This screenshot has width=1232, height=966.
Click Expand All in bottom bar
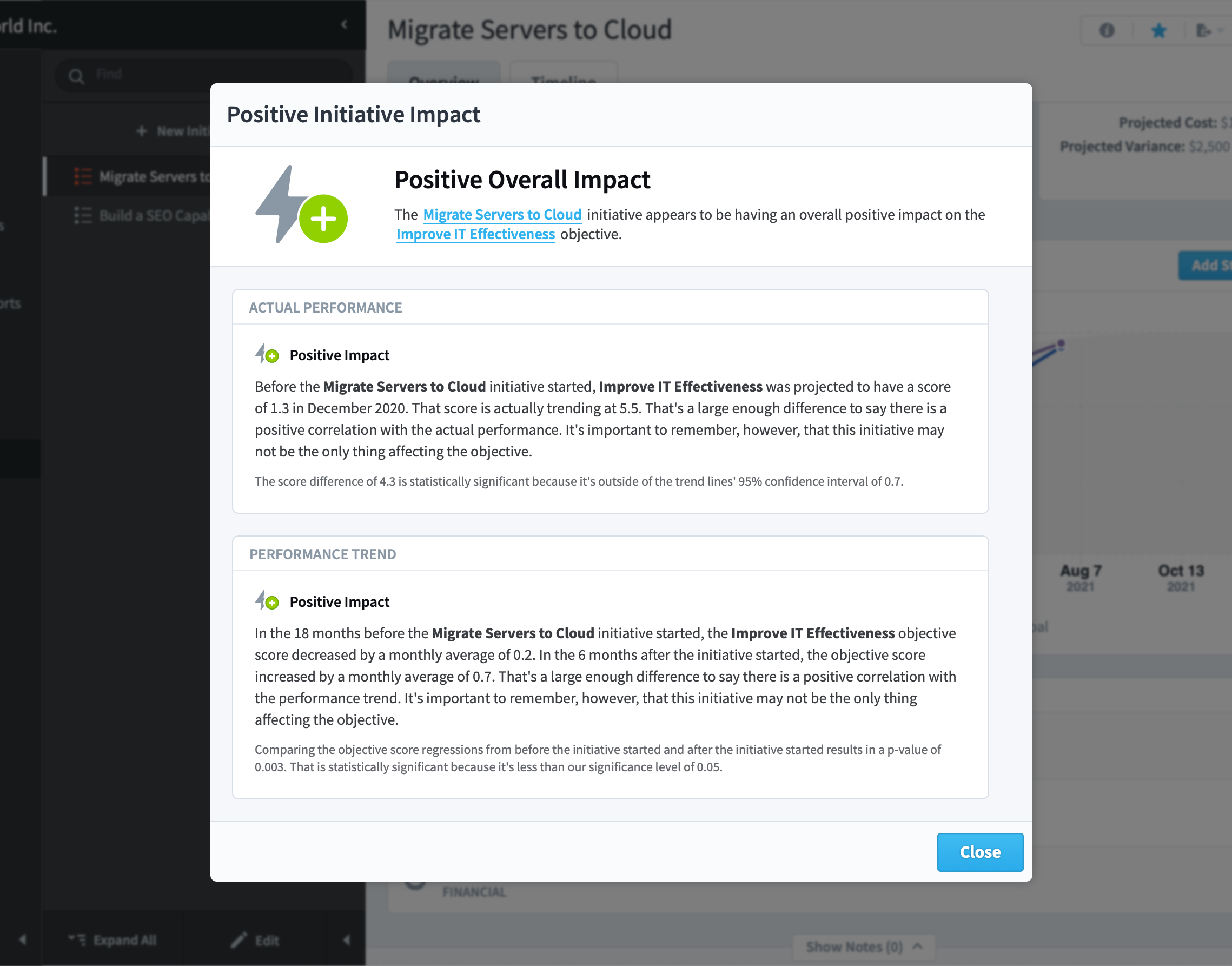pyautogui.click(x=112, y=940)
